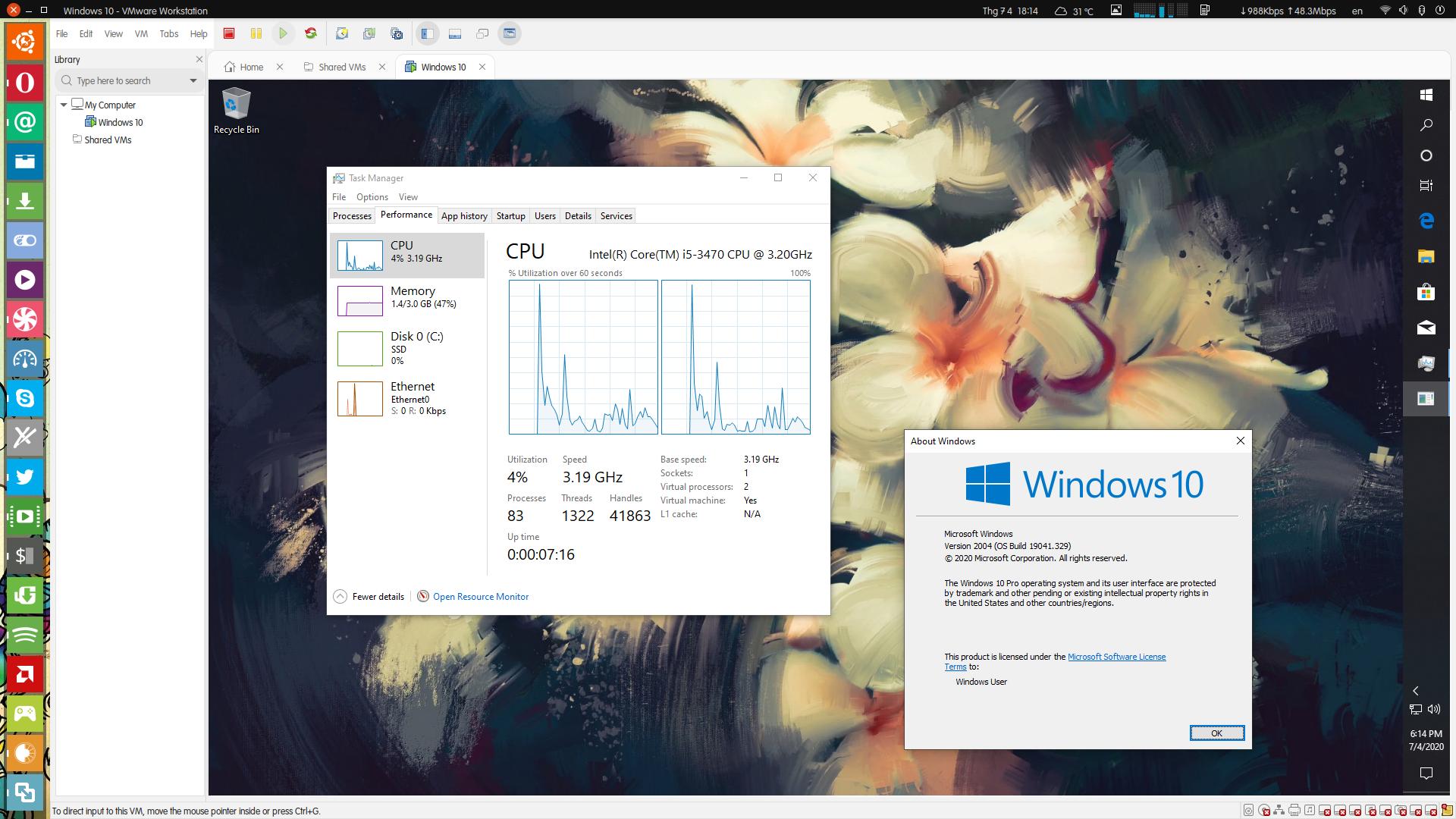The width and height of the screenshot is (1456, 819).
Task: Click the sound card status bar icon
Action: [1309, 811]
